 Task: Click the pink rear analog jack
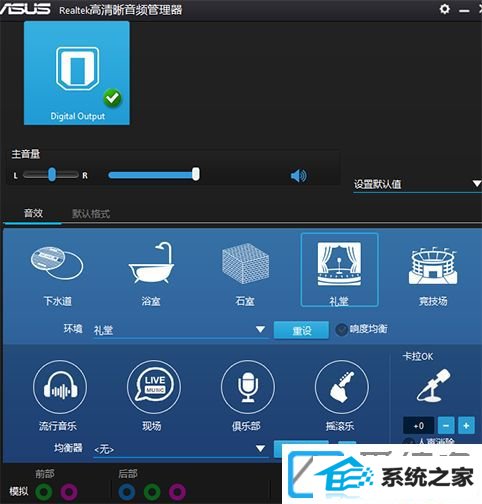click(x=177, y=491)
